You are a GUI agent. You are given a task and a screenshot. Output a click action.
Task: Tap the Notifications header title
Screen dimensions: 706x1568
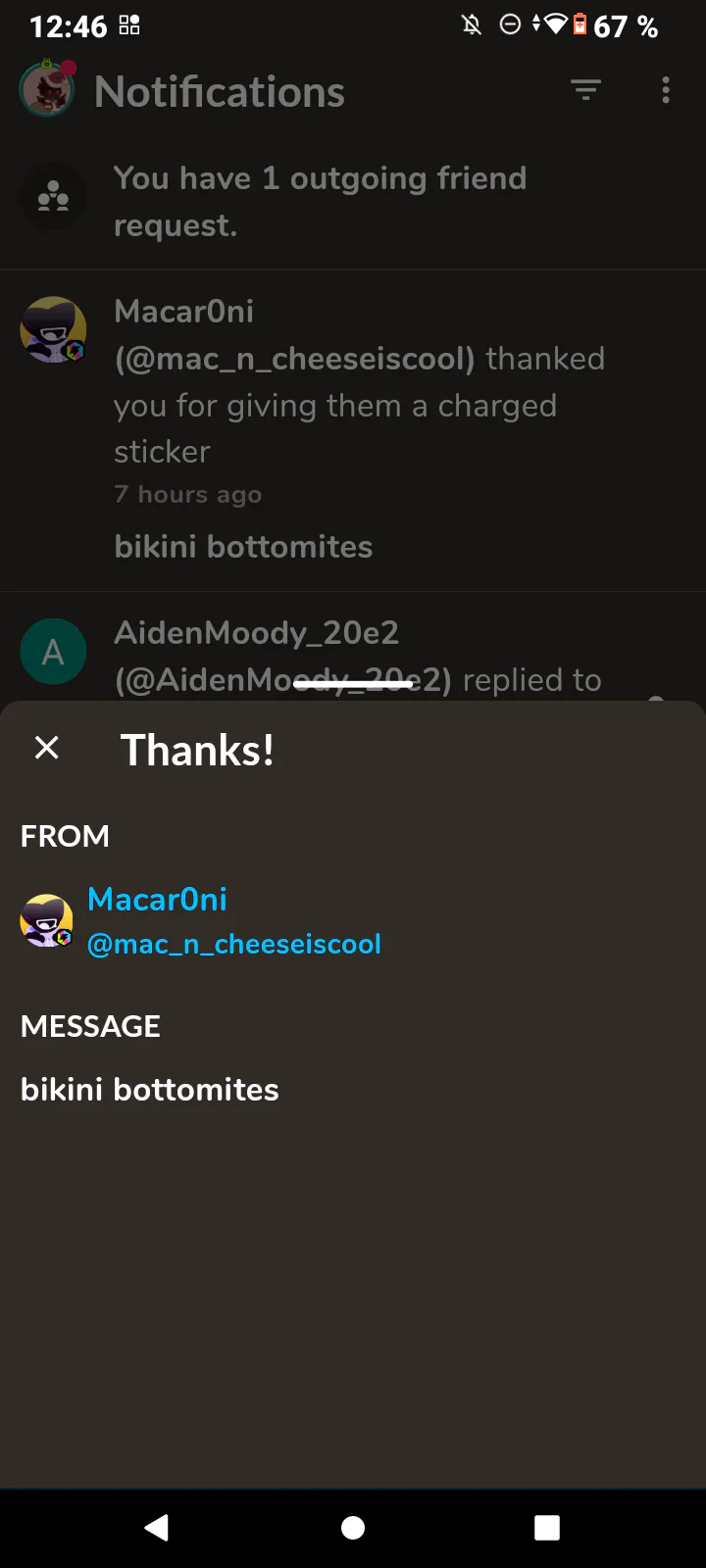click(x=220, y=92)
